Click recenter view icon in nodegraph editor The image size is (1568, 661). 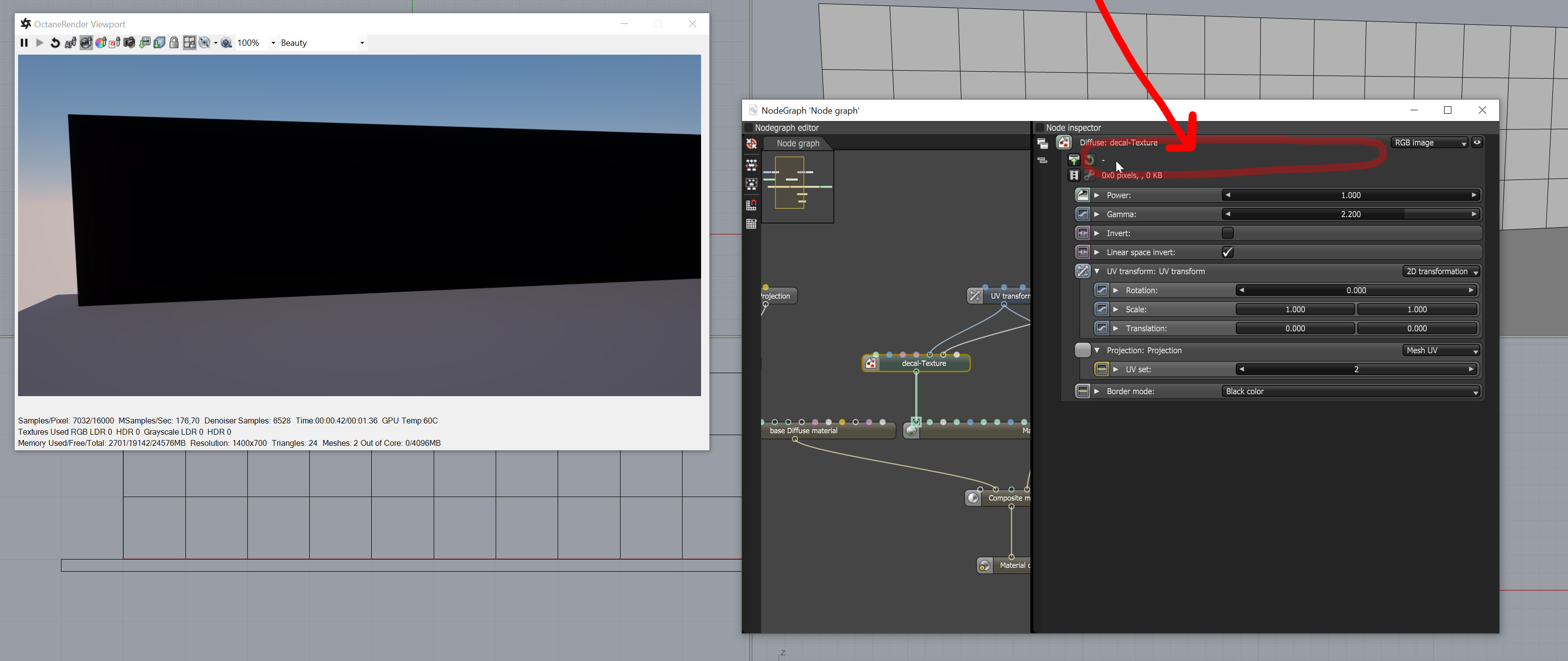[751, 143]
